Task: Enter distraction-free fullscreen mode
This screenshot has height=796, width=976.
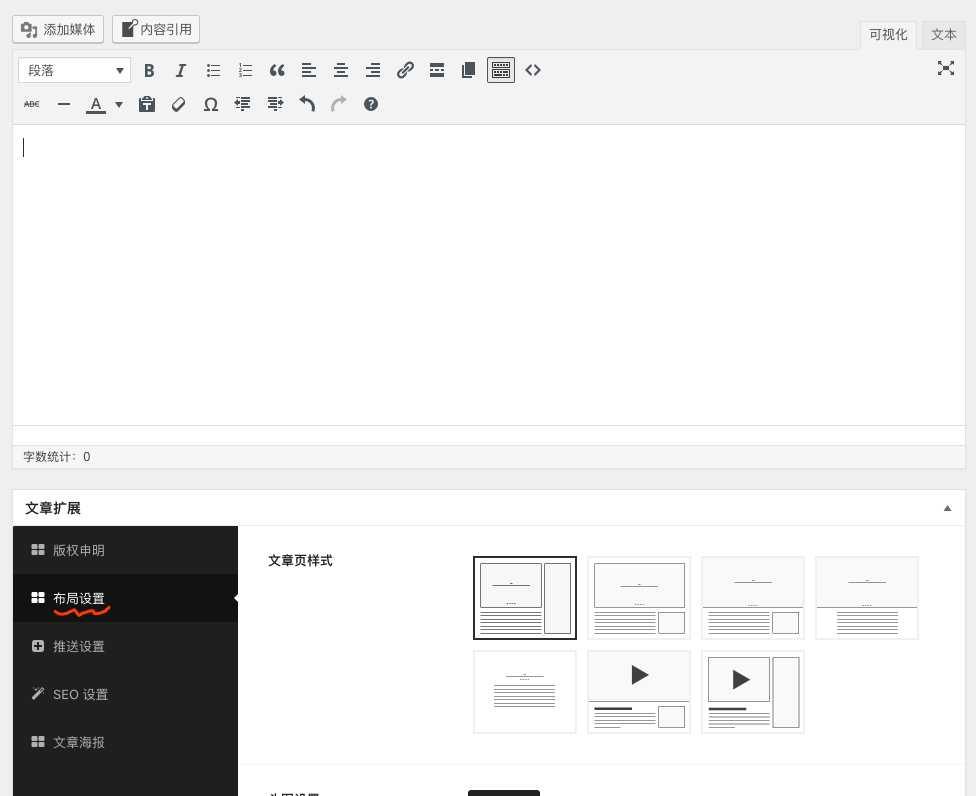Action: click(946, 68)
